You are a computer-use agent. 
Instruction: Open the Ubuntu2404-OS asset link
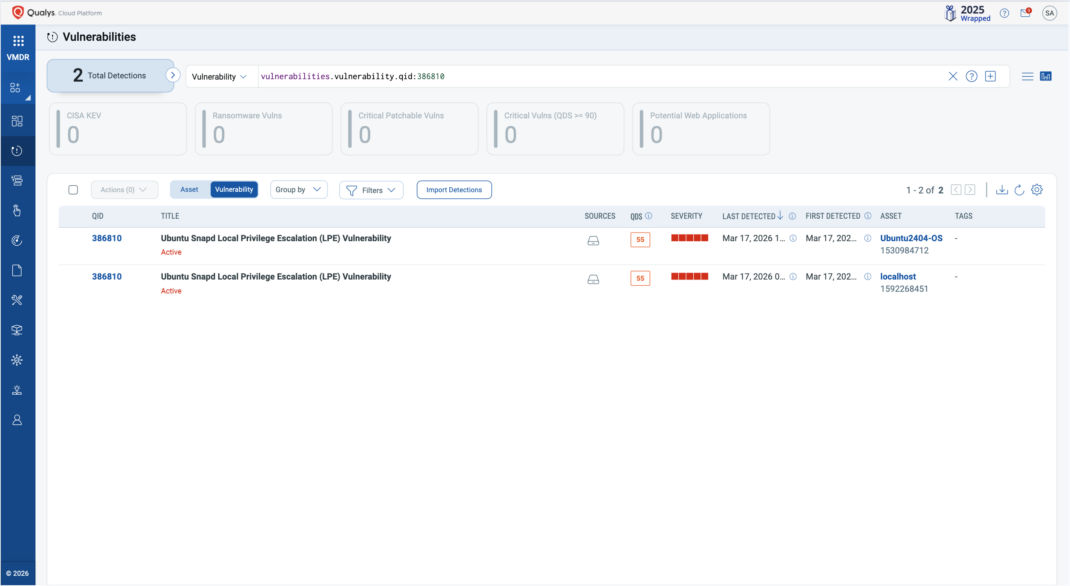[910, 238]
